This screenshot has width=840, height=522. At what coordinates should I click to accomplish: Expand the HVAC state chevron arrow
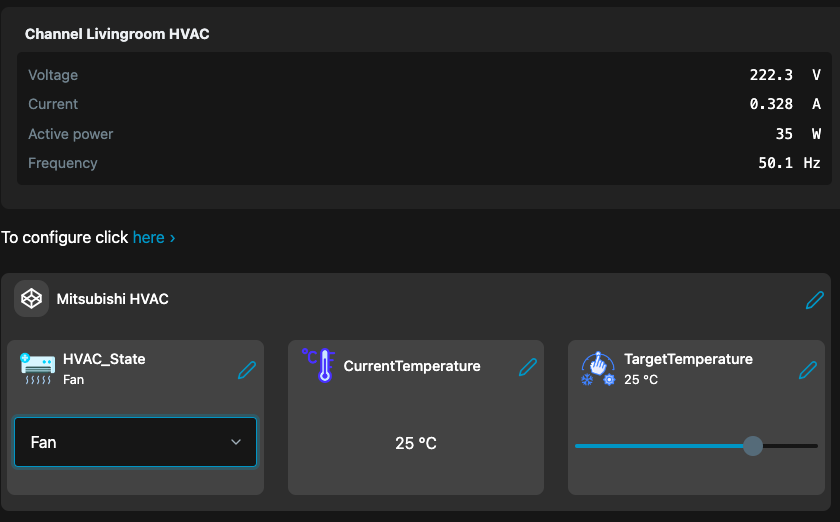point(236,442)
